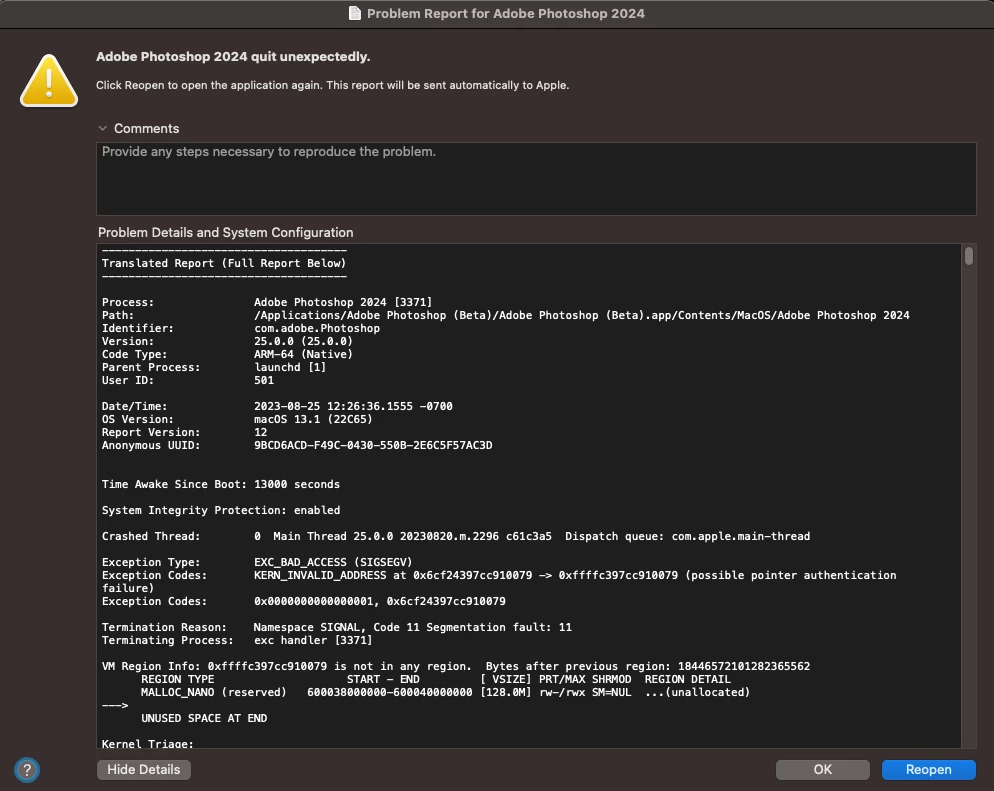The height and width of the screenshot is (791, 994).
Task: Click the window title 'Problem Report for Adobe Photoshop 2024'
Action: pos(505,13)
